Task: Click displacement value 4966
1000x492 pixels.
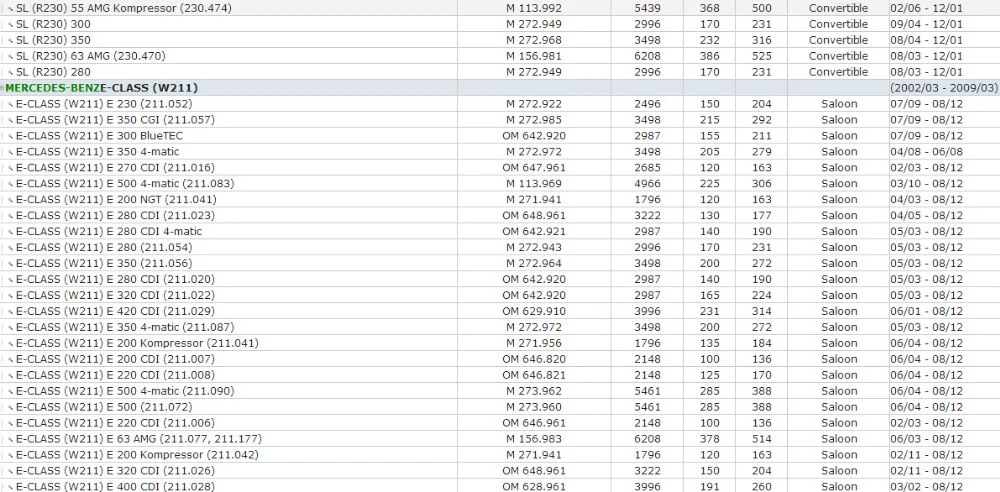Action: (x=647, y=184)
